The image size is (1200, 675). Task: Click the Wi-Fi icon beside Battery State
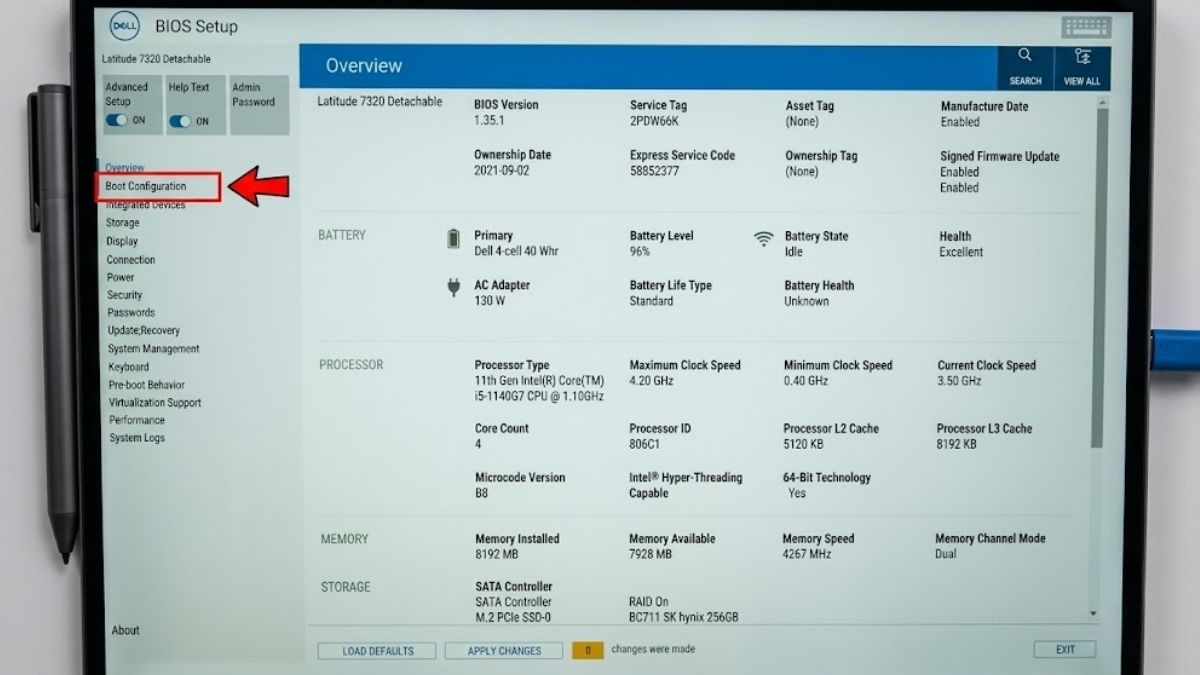[764, 238]
